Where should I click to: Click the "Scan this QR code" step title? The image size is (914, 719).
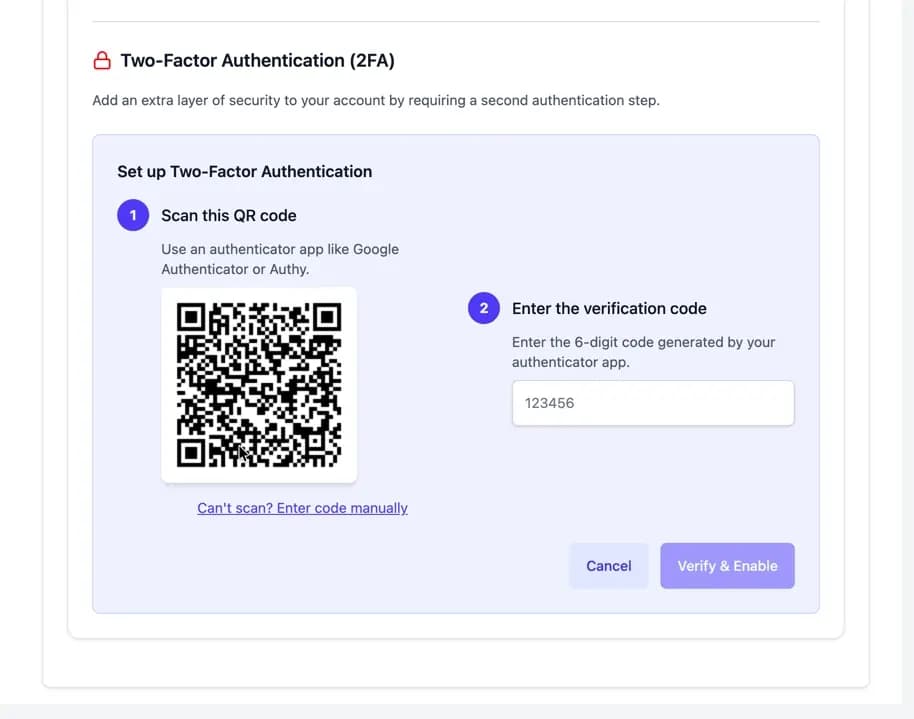[x=228, y=216]
